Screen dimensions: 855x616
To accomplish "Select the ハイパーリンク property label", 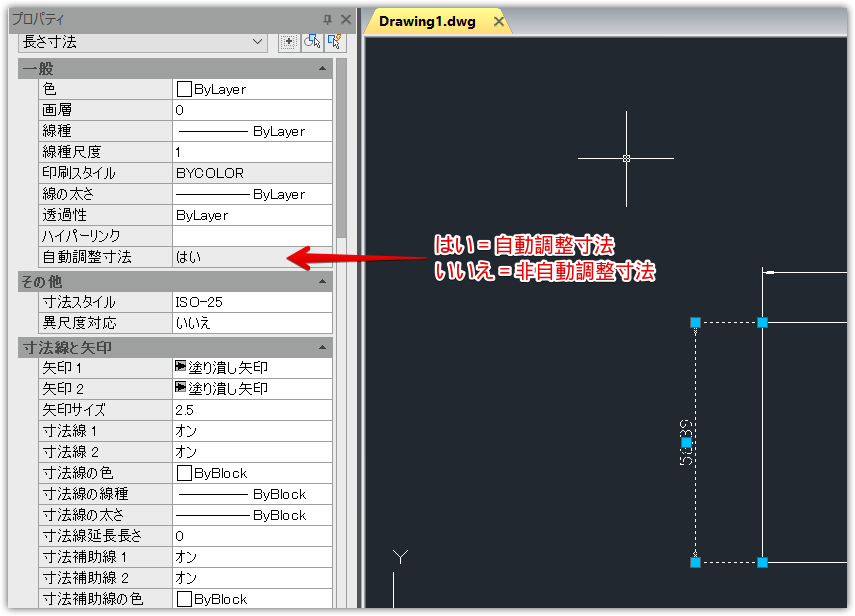I will tap(106, 236).
